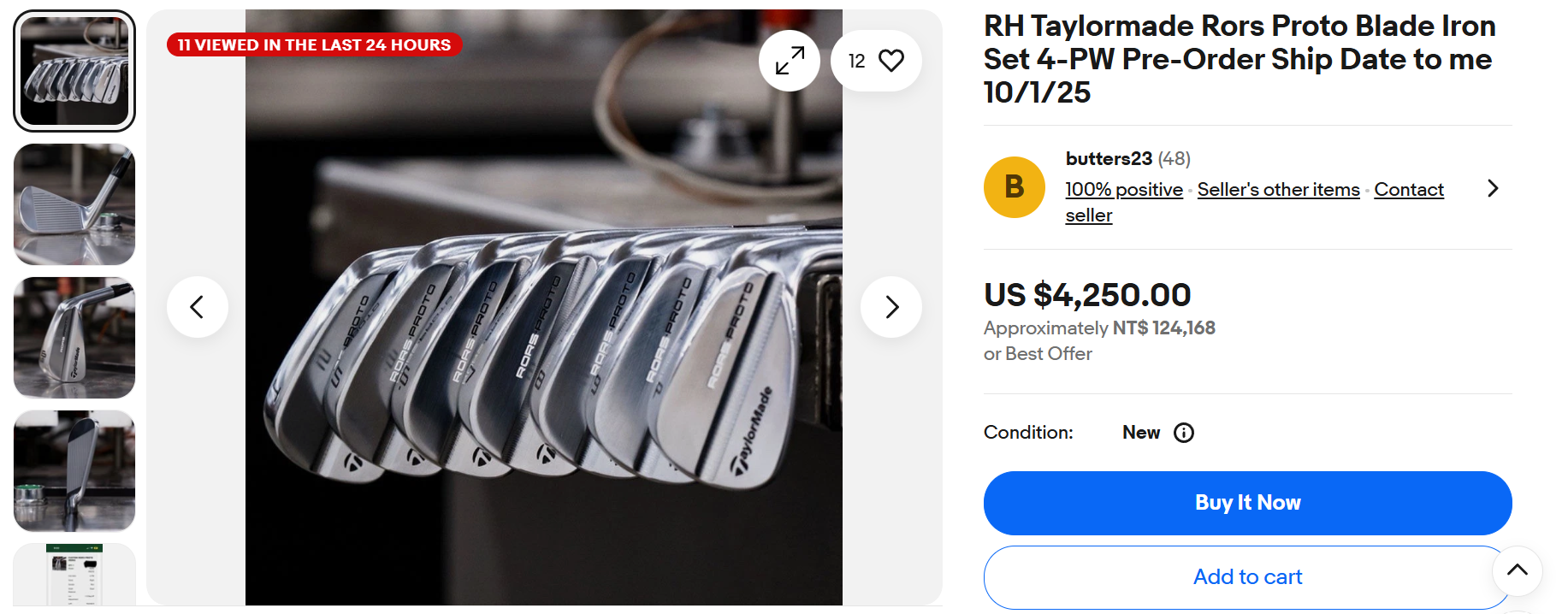The height and width of the screenshot is (614, 1568).
Task: Click the condition info icon
Action: coord(1184,433)
